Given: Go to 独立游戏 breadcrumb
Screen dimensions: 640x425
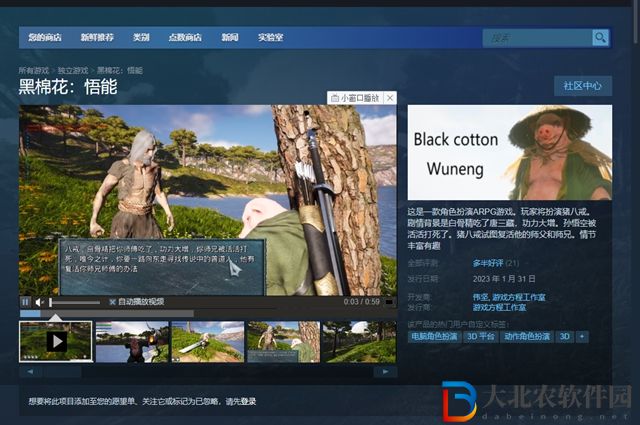Looking at the screenshot, I should tap(73, 71).
